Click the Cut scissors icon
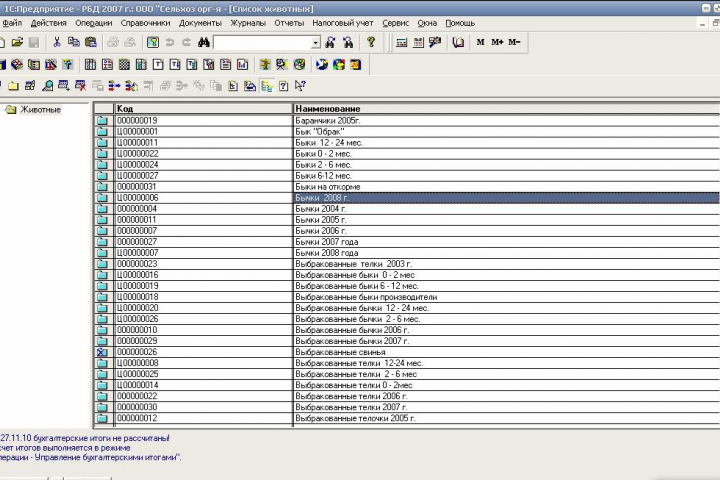Viewport: 720px width, 480px height. [57, 42]
